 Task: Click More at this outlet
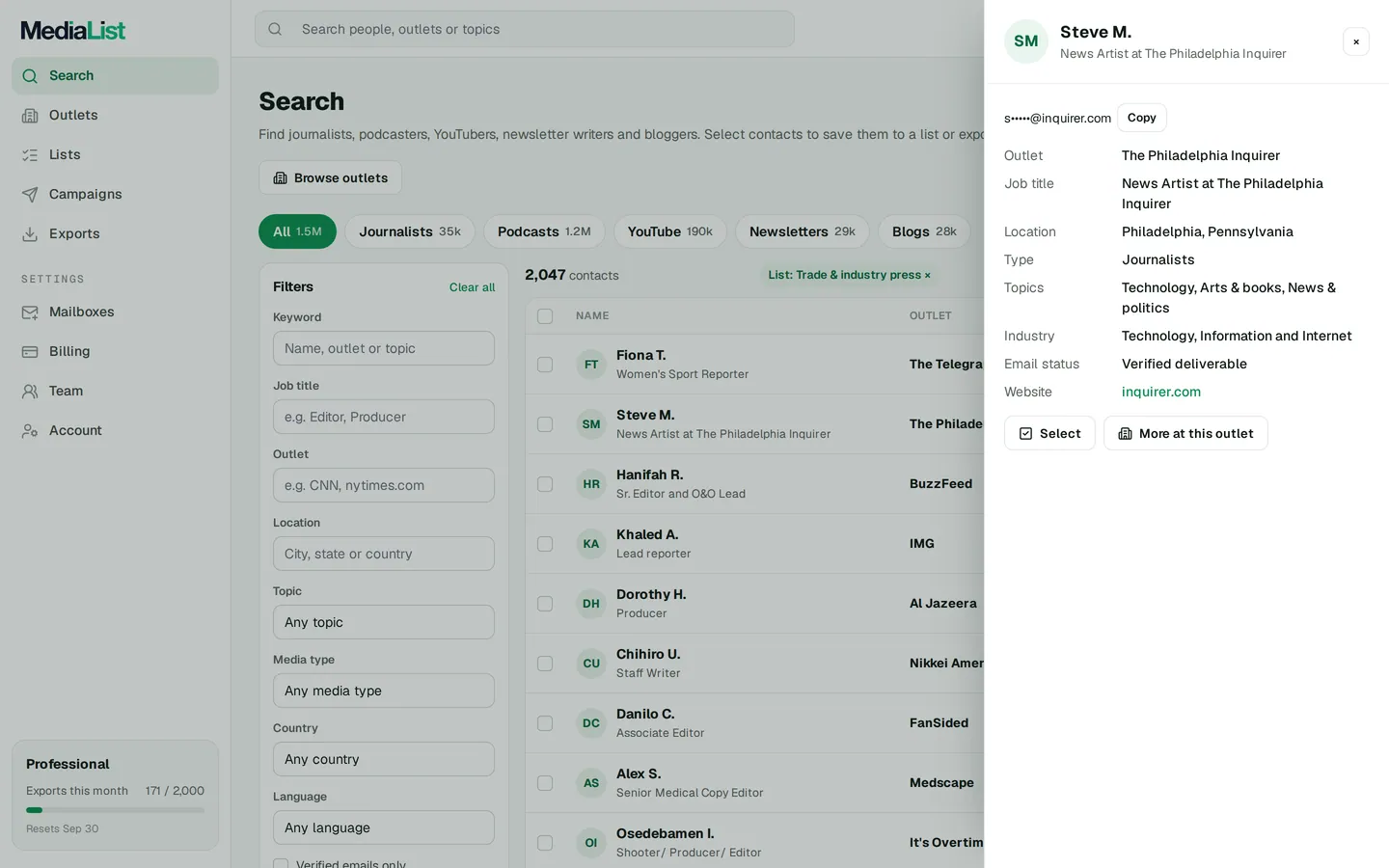tap(1185, 433)
